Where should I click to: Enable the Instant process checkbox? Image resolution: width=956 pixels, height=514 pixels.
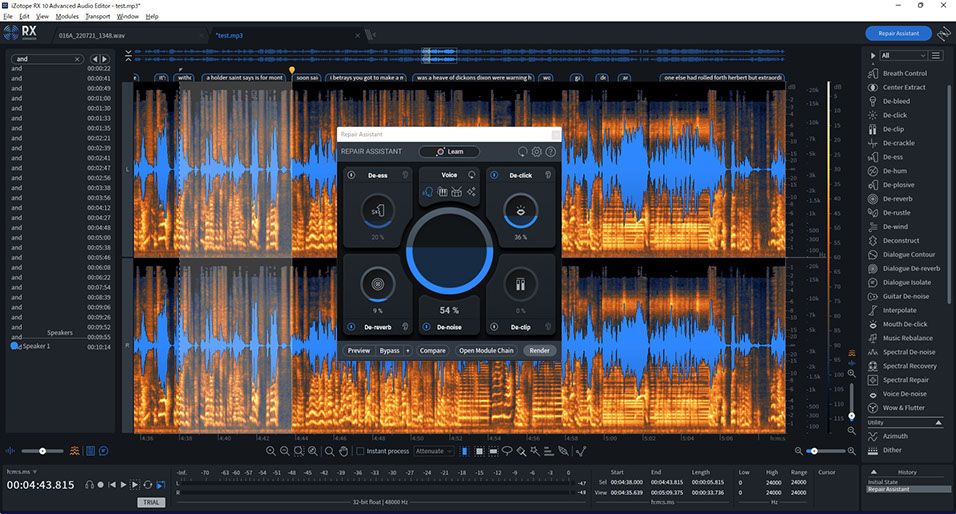click(360, 452)
